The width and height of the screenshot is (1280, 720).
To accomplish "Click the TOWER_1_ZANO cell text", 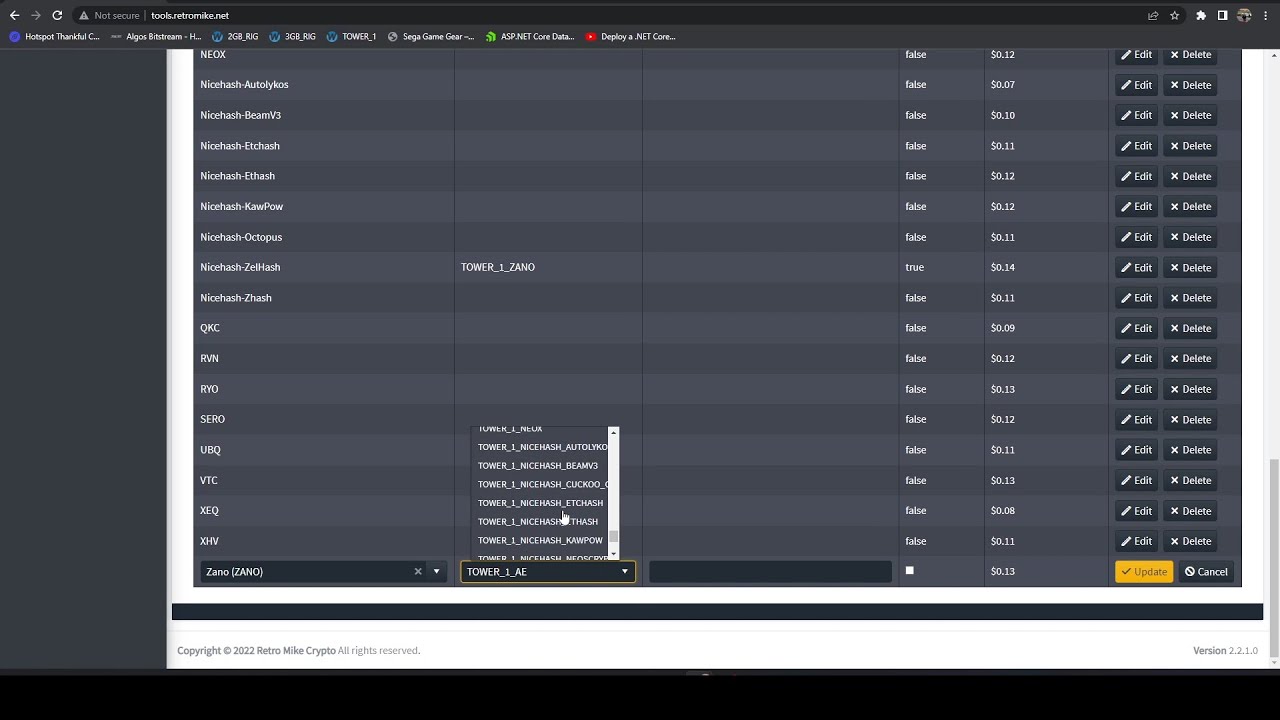I will click(498, 267).
